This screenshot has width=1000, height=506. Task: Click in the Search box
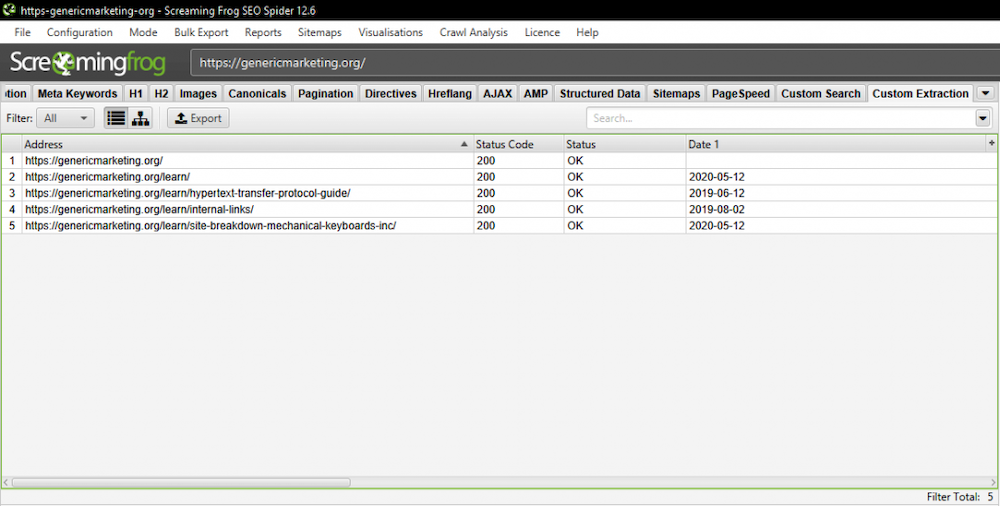click(781, 118)
